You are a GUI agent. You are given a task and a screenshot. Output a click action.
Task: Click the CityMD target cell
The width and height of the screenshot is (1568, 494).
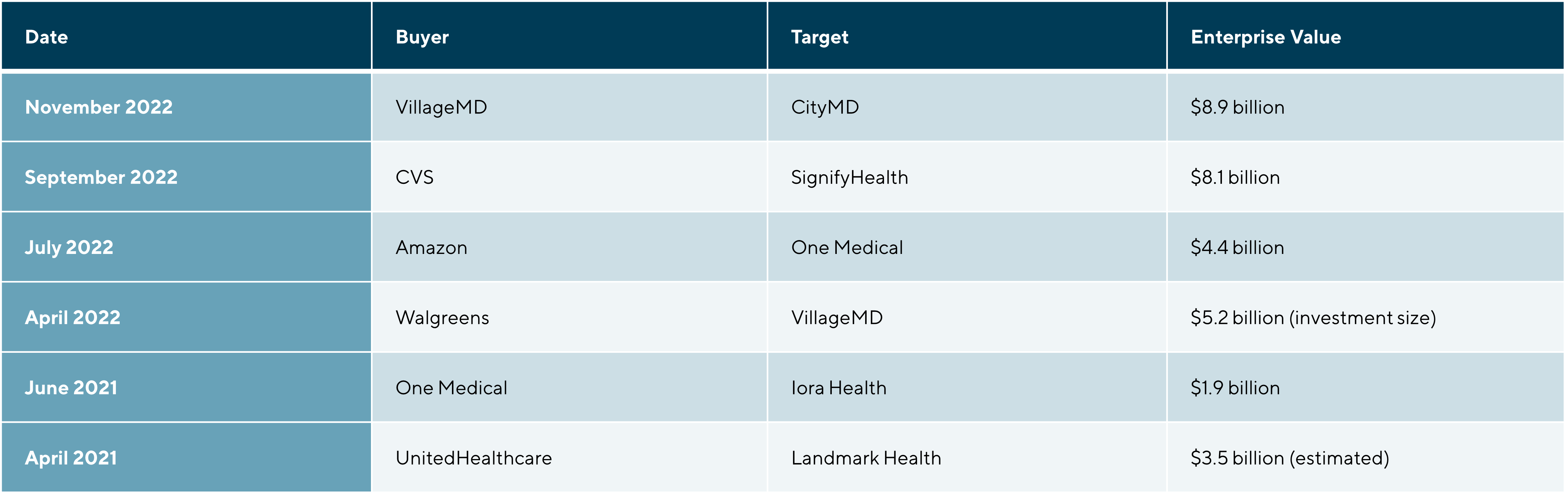tap(825, 107)
